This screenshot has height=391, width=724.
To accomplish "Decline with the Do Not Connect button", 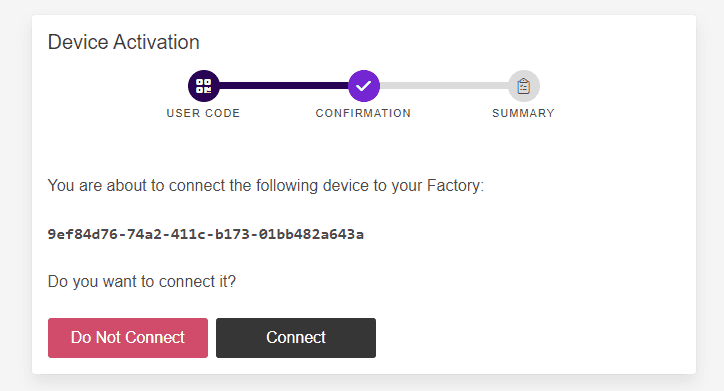I will [x=128, y=337].
